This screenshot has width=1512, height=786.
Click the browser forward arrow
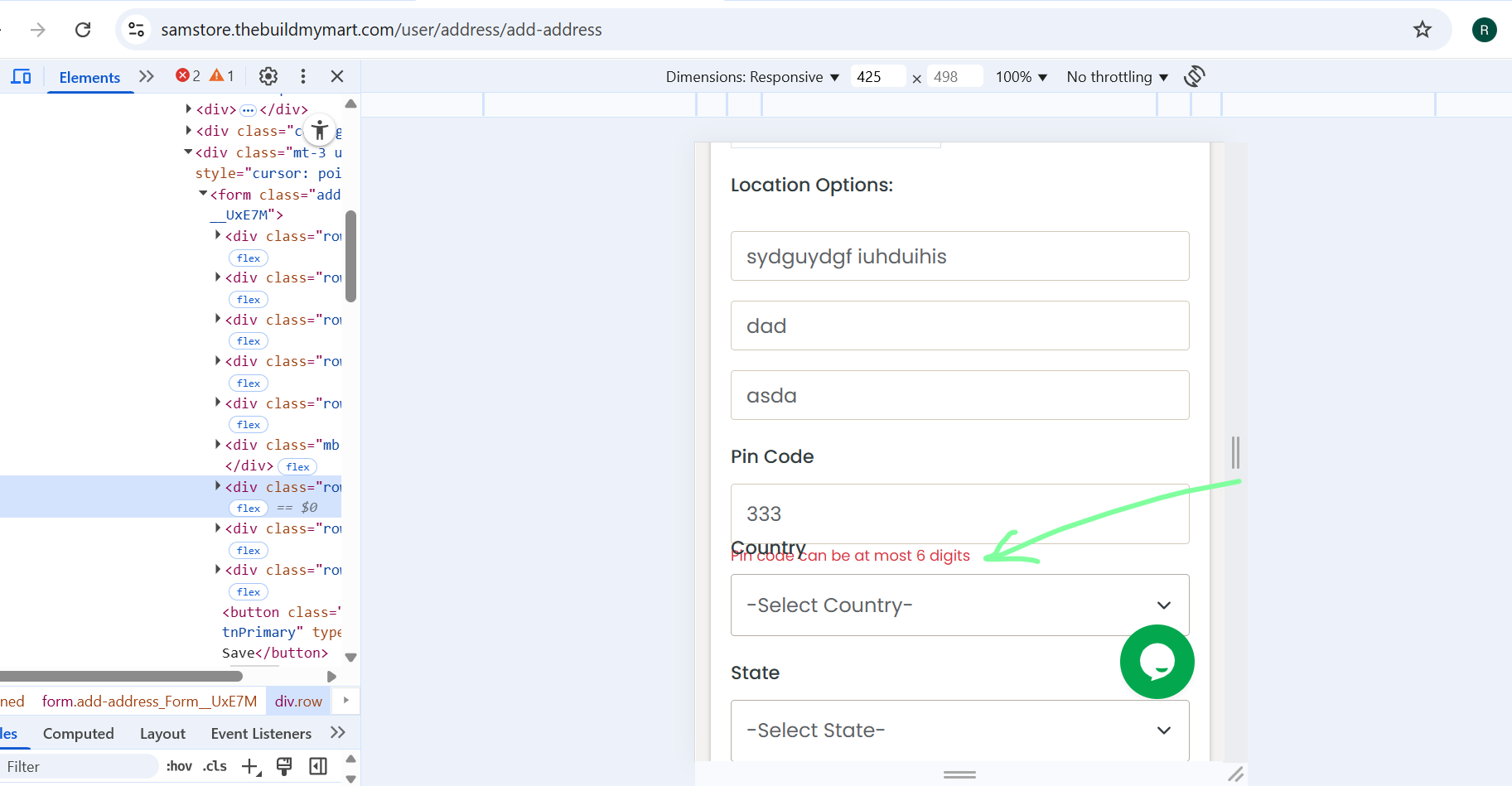38,30
